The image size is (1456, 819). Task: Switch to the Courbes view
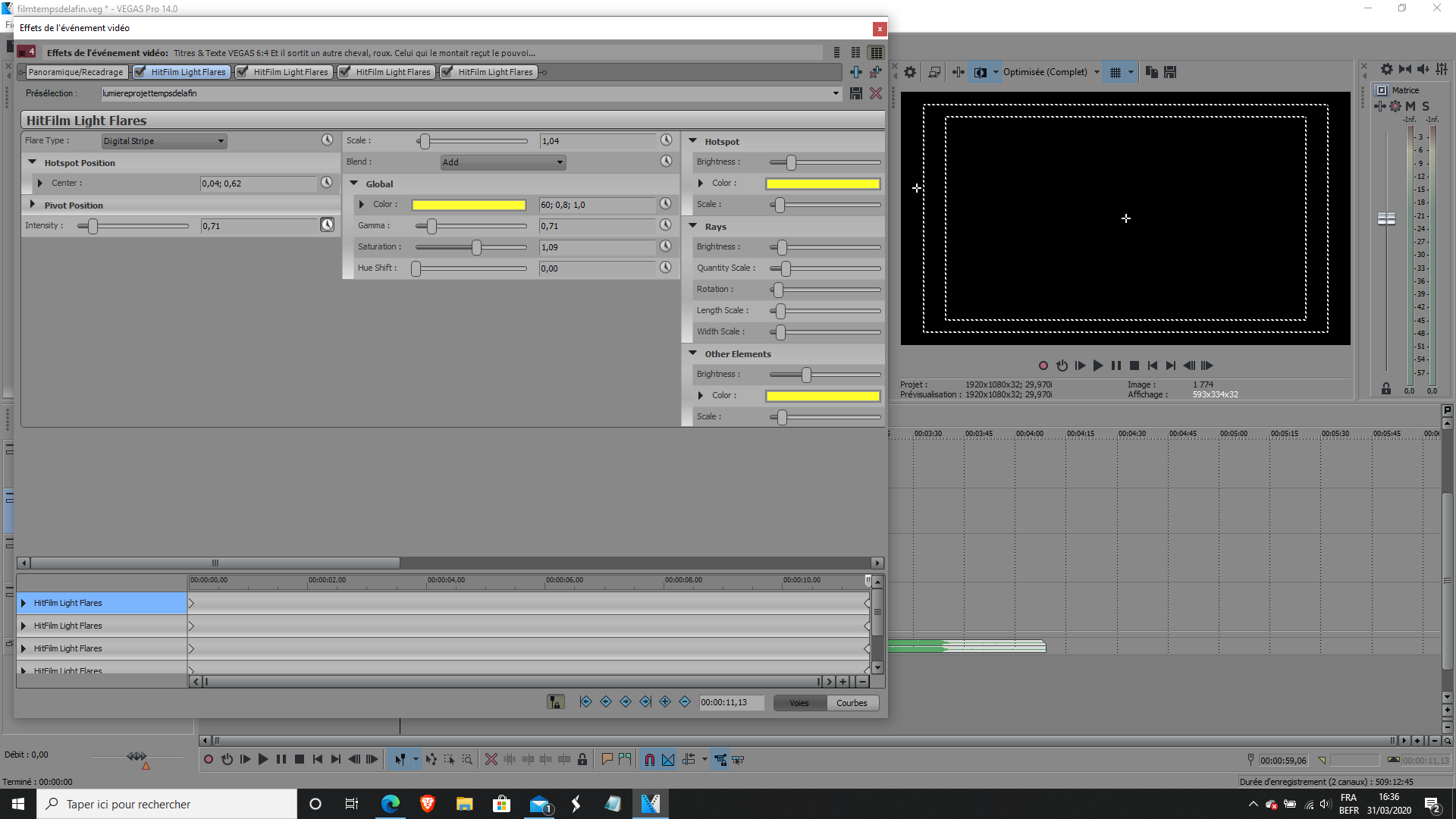point(852,703)
